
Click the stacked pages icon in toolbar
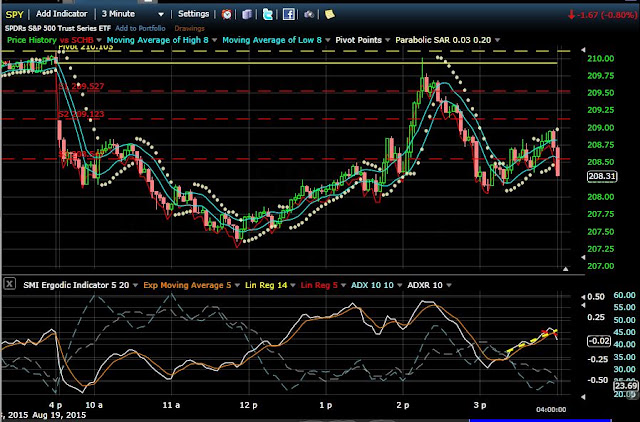click(x=247, y=14)
